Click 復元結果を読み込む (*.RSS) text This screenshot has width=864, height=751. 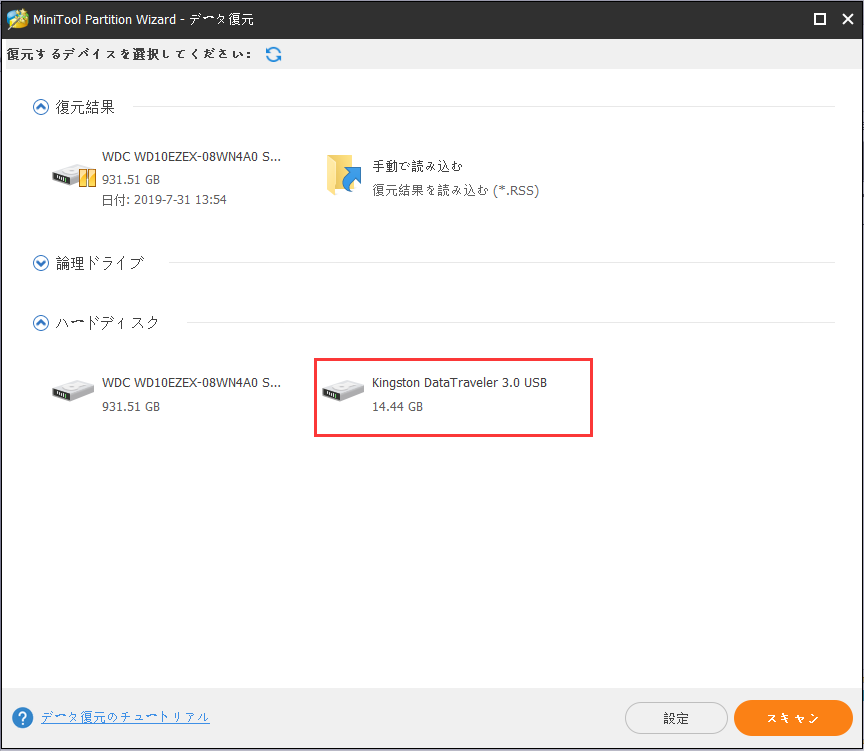(x=455, y=190)
